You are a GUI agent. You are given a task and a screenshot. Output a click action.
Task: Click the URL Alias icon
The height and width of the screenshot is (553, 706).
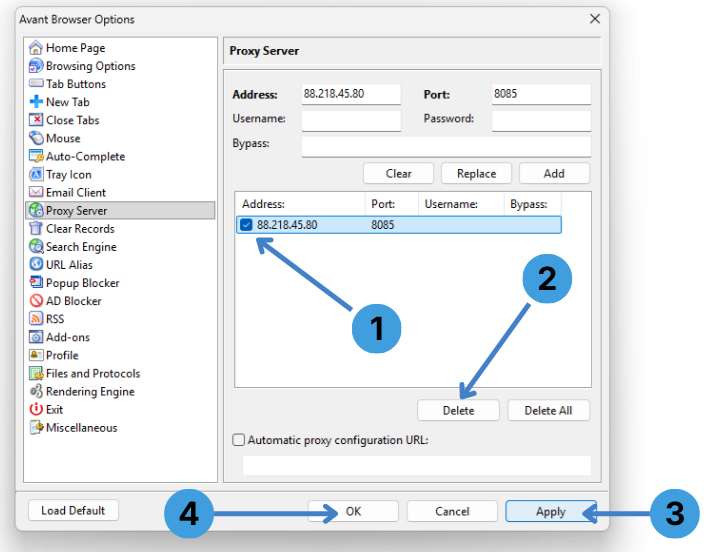[x=36, y=264]
